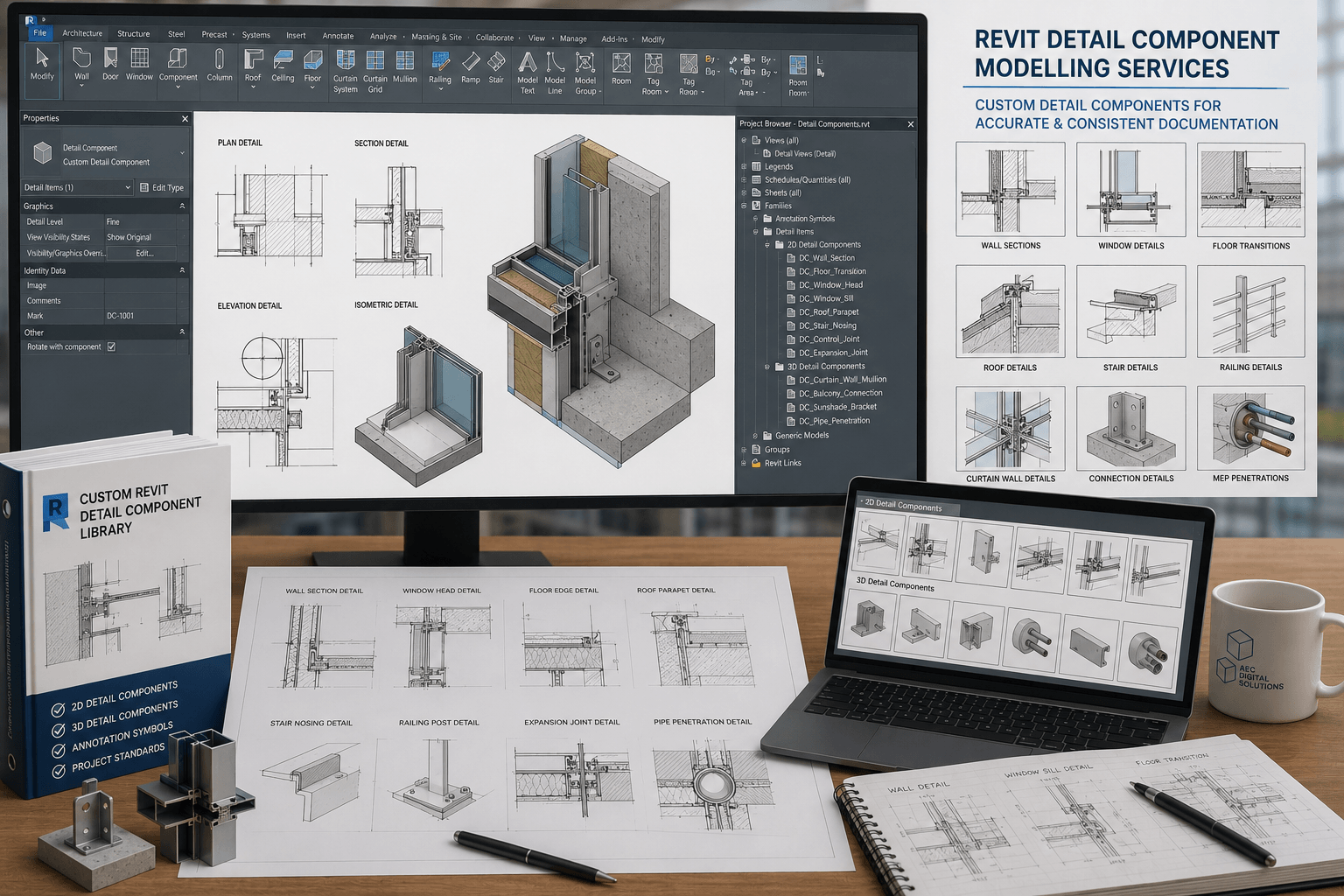The height and width of the screenshot is (896, 1344).
Task: Collapse the Graphics properties section
Action: (x=182, y=206)
